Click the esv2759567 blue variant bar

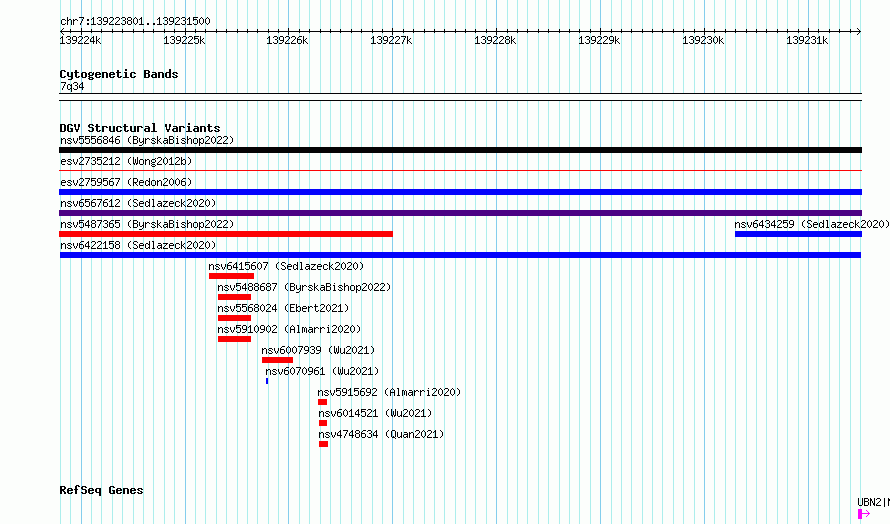[460, 192]
